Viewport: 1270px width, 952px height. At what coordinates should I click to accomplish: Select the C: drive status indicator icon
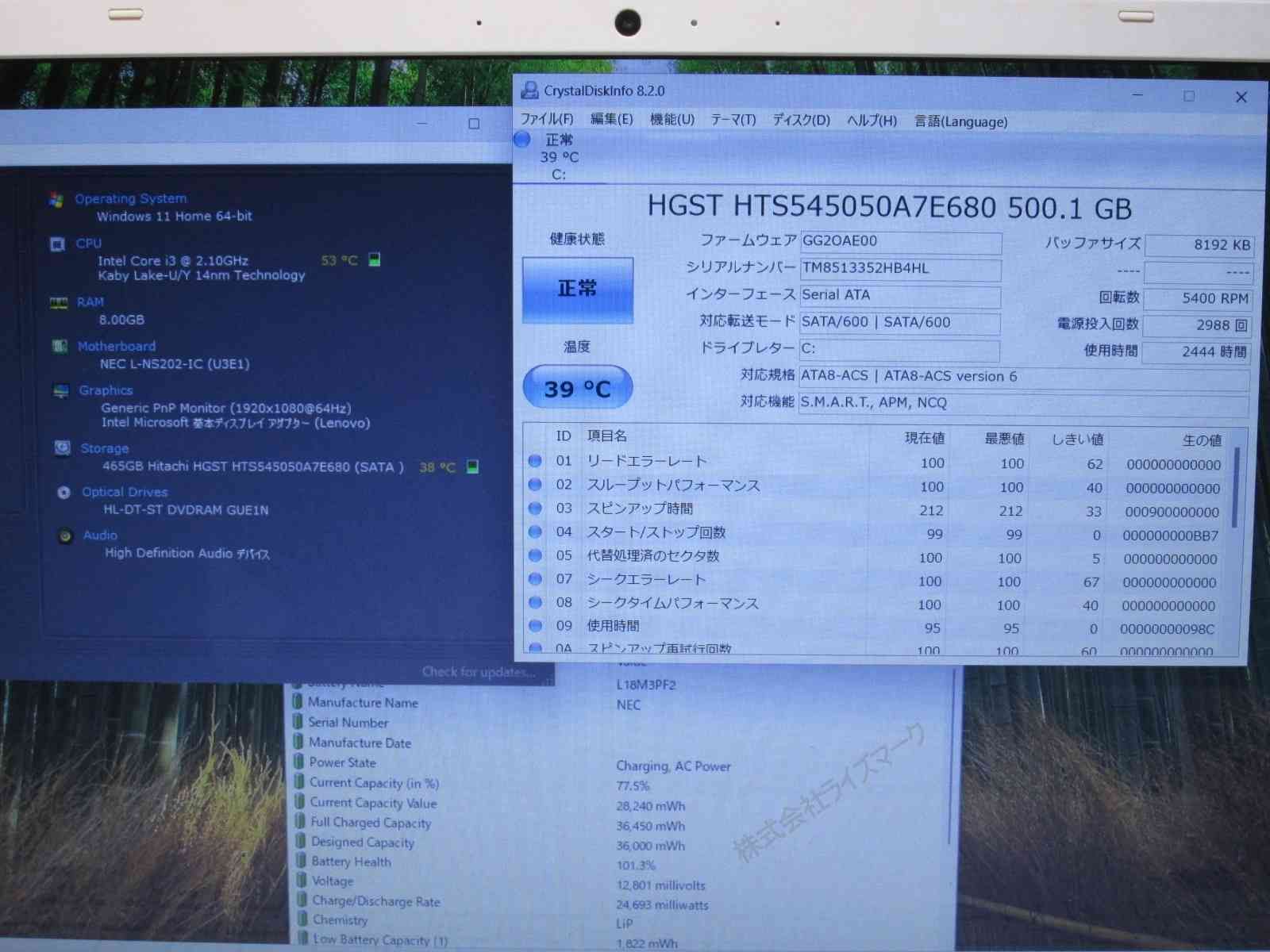pos(522,140)
